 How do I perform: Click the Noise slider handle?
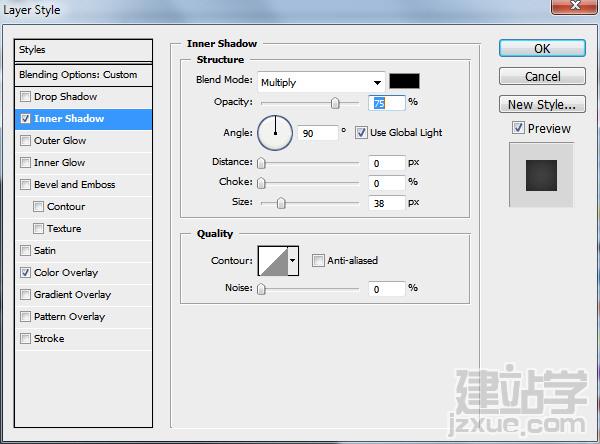pos(261,289)
